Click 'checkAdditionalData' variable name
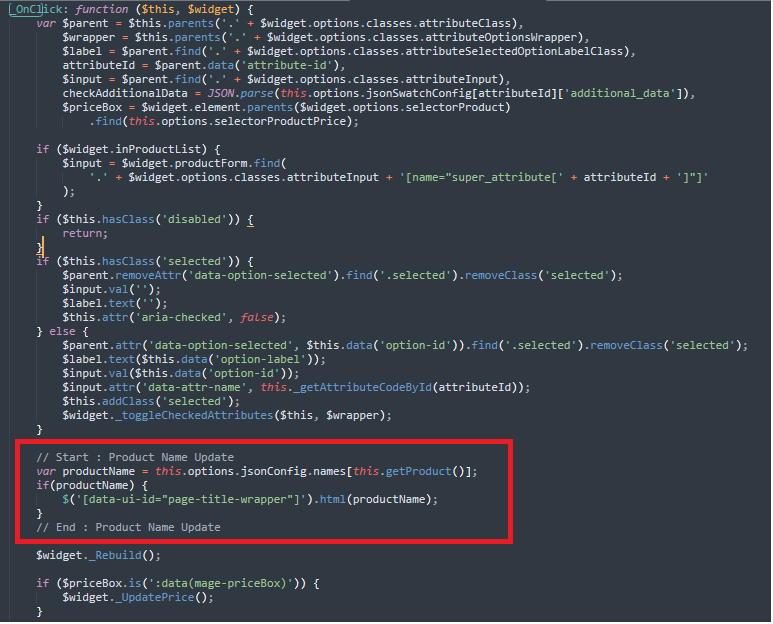 coord(125,93)
